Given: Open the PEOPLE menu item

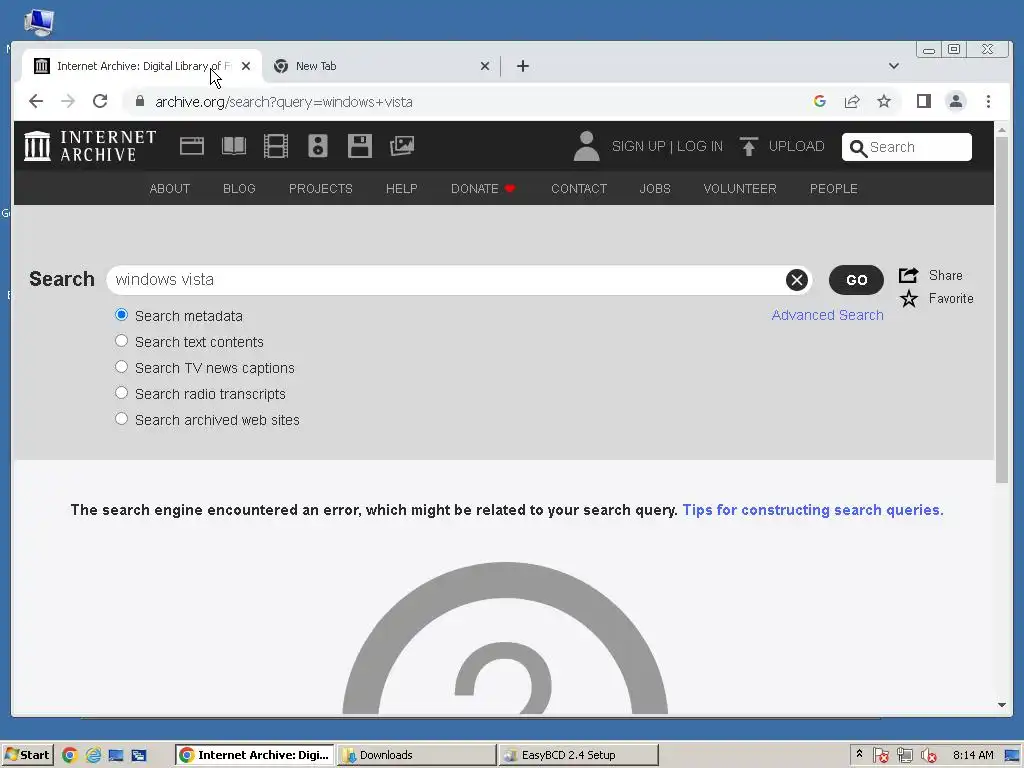Looking at the screenshot, I should click(x=833, y=189).
